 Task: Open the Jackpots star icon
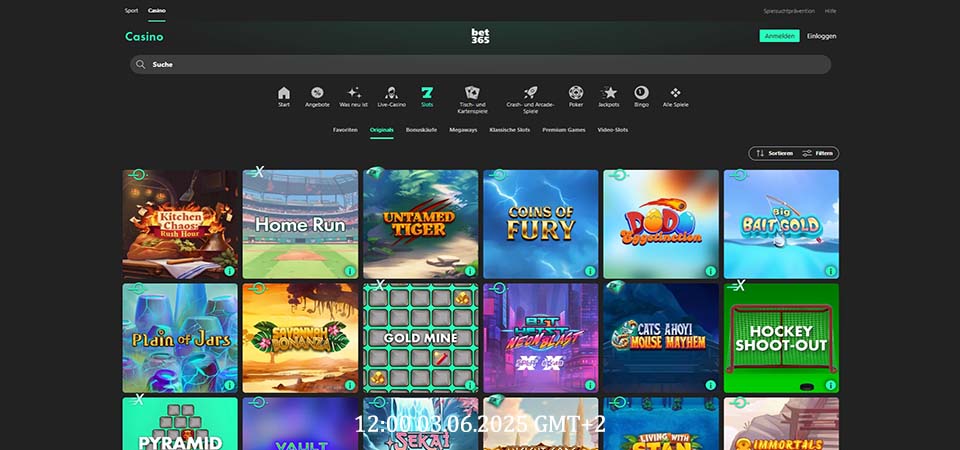tap(610, 93)
